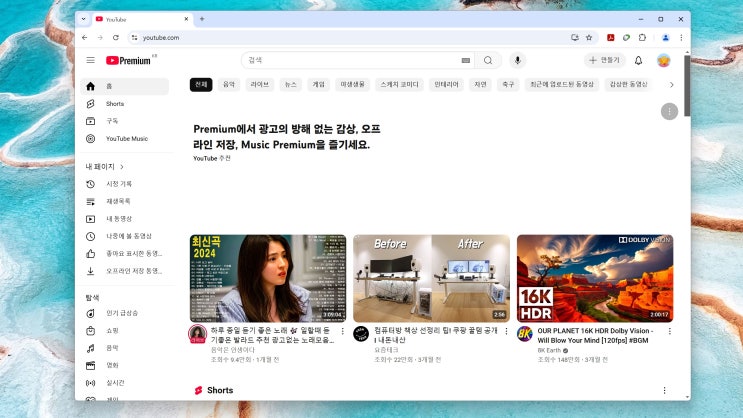Select the 뉴스 chip
The width and height of the screenshot is (743, 418).
point(290,84)
